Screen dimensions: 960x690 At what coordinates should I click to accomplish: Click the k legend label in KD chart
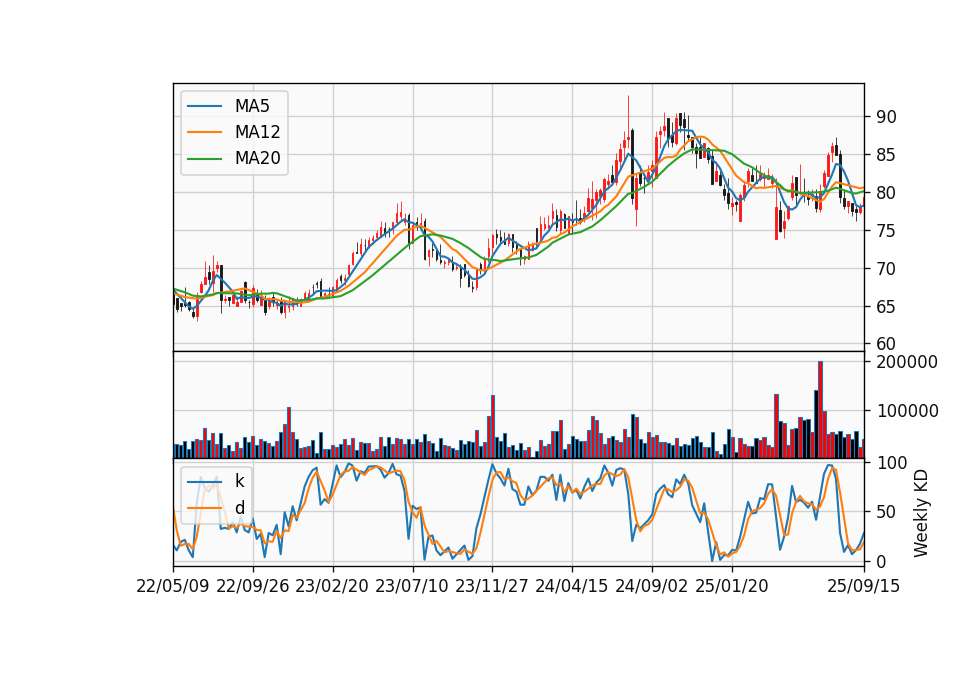(239, 481)
